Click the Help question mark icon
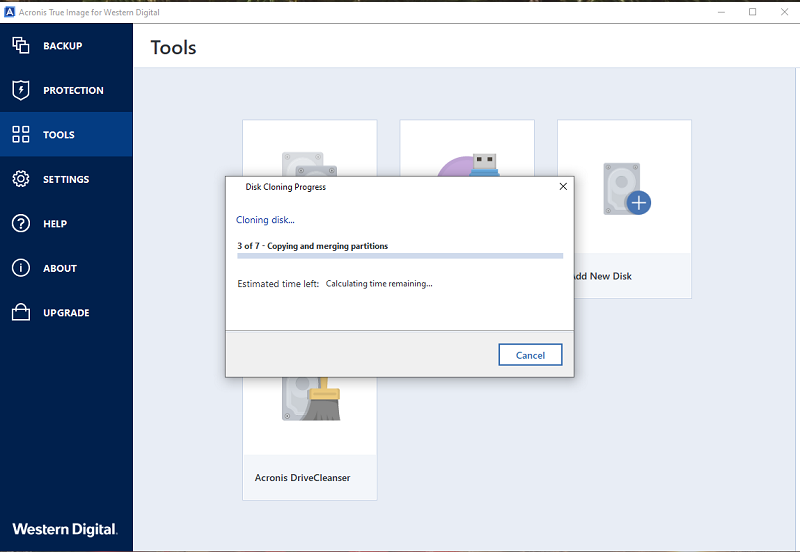Viewport: 800px width, 552px height. tap(21, 223)
